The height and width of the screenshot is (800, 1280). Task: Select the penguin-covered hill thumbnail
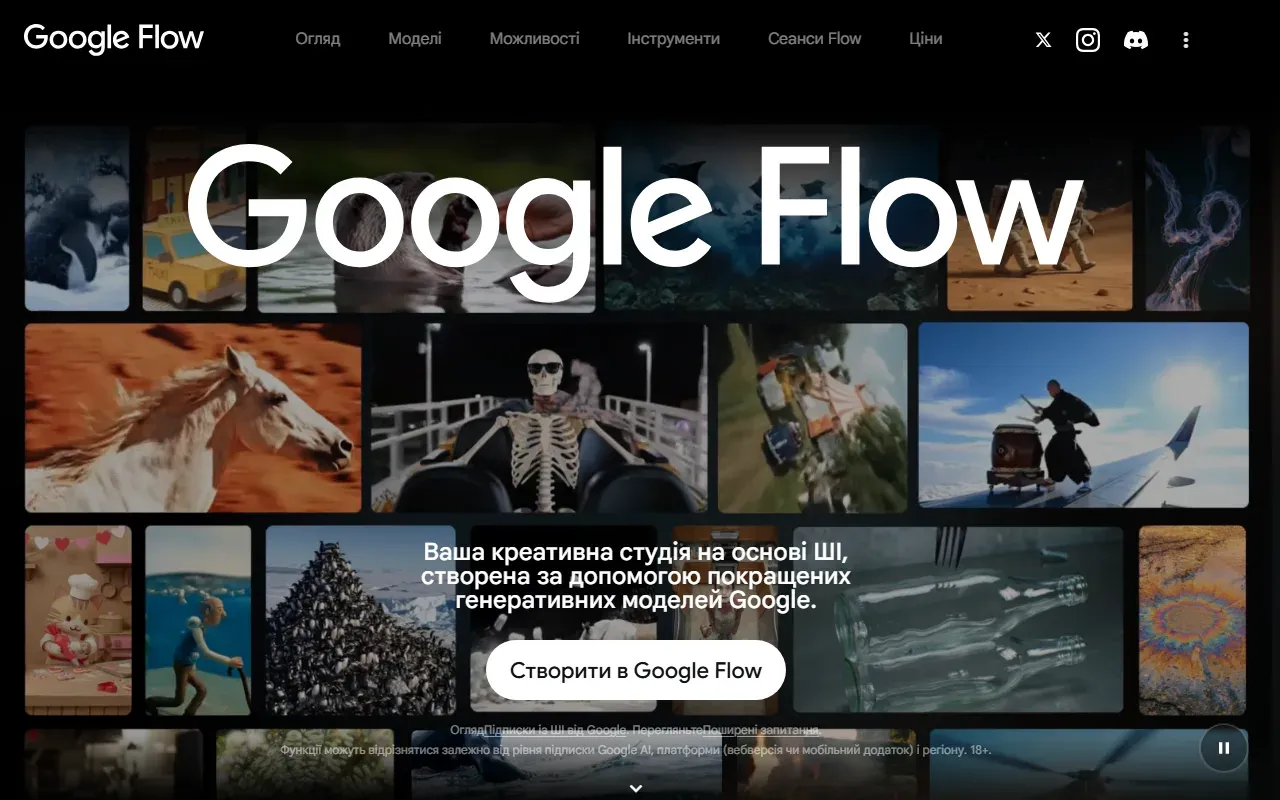coord(360,620)
